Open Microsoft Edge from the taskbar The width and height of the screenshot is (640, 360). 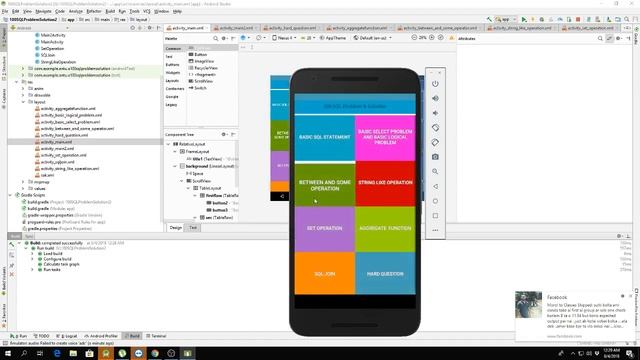[57, 353]
